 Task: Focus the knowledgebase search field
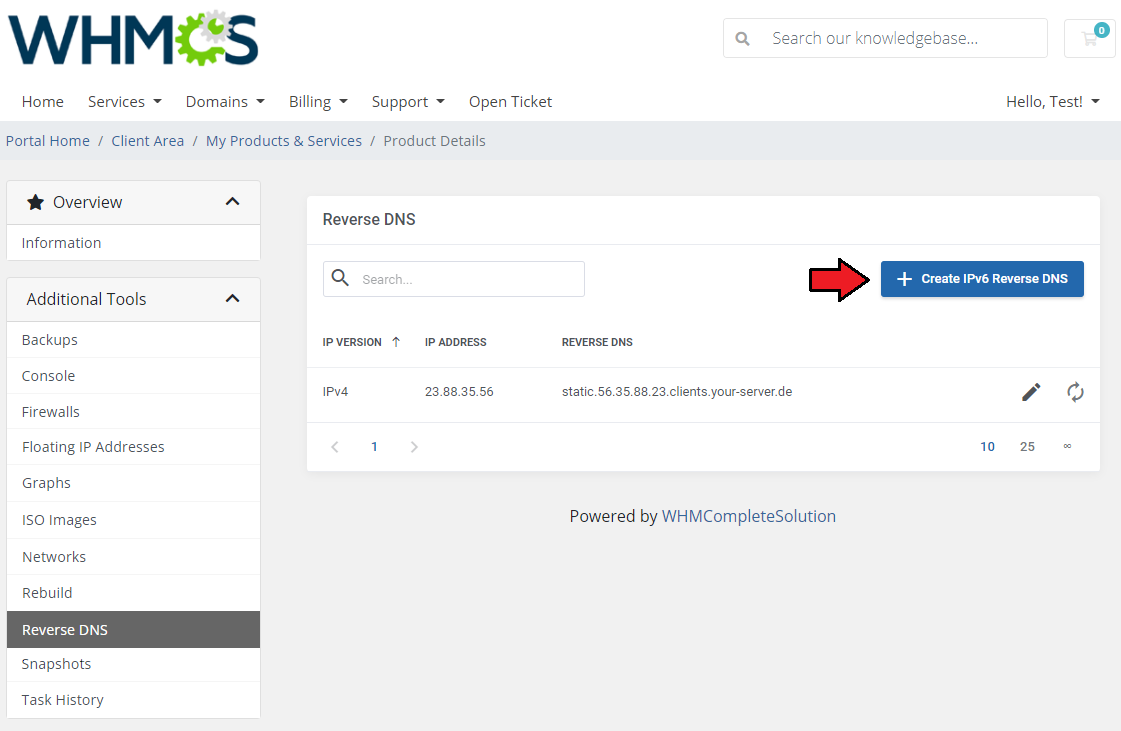886,39
